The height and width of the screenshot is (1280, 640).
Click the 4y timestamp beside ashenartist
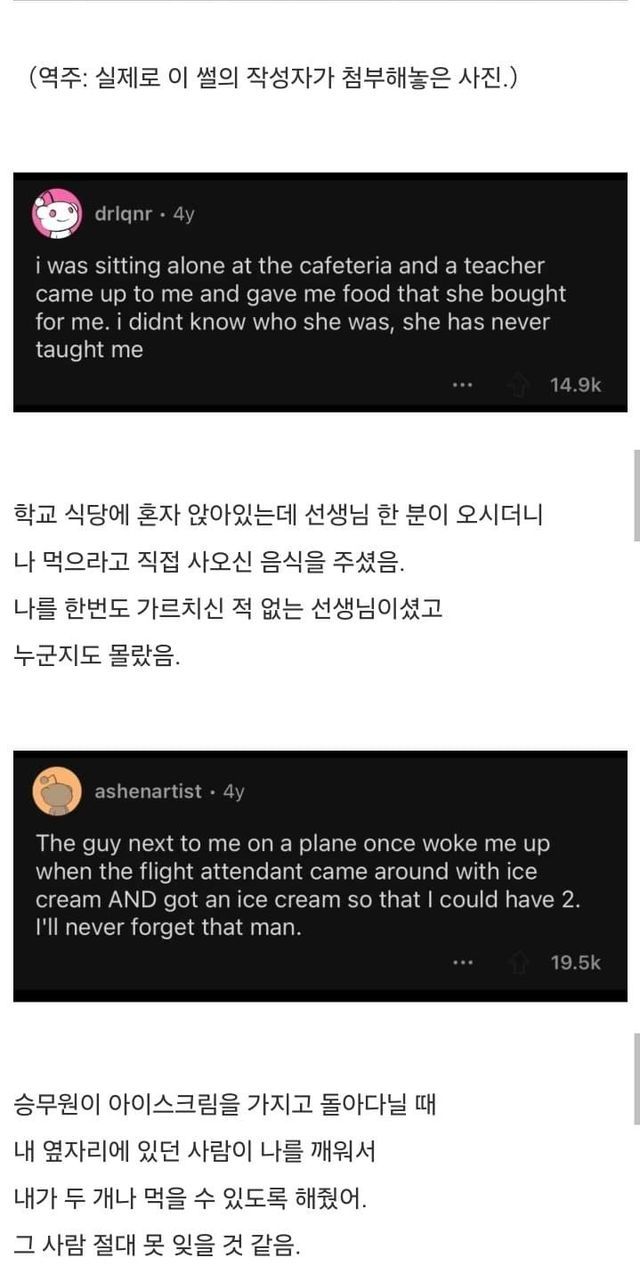[233, 792]
